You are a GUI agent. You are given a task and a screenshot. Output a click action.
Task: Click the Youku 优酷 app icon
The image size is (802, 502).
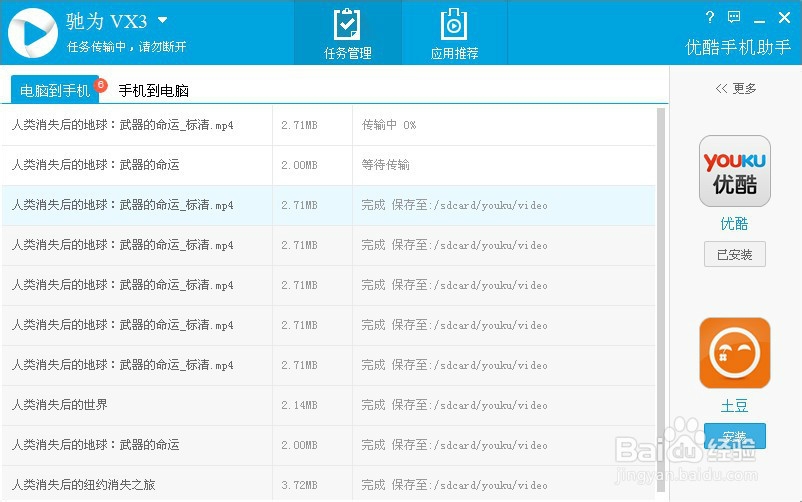coord(734,171)
